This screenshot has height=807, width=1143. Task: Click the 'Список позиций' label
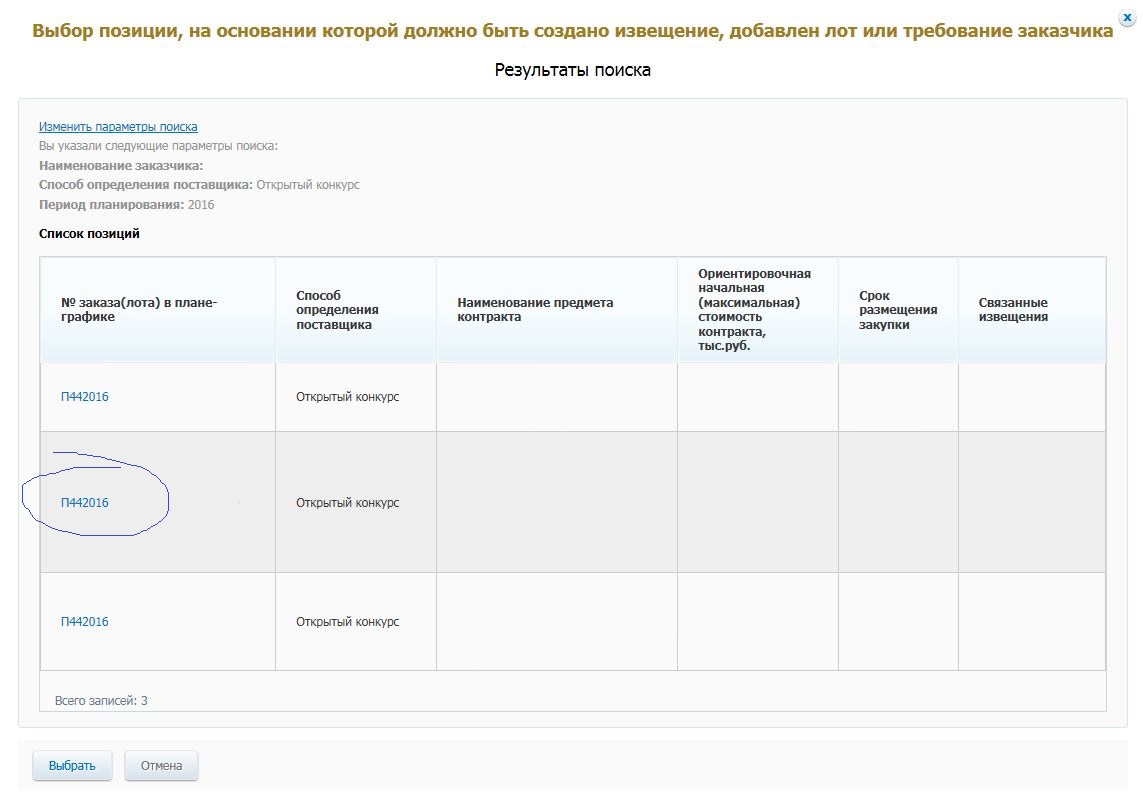click(89, 234)
